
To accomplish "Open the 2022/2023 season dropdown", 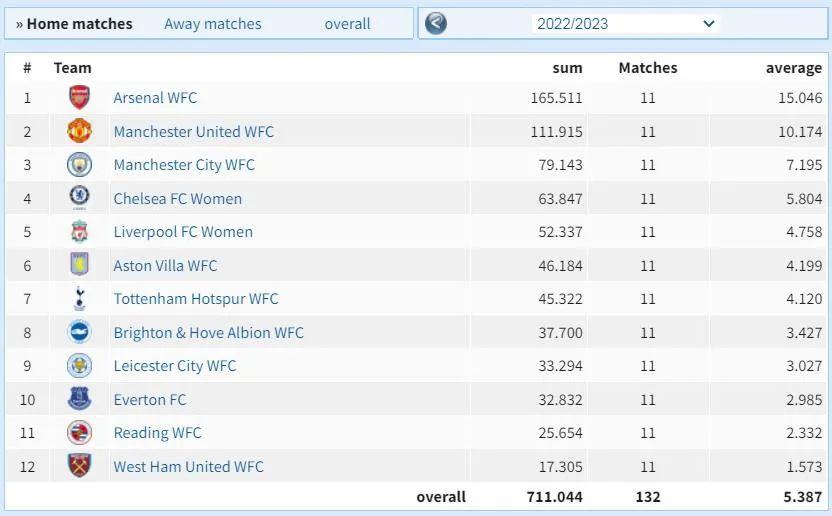I will (625, 23).
